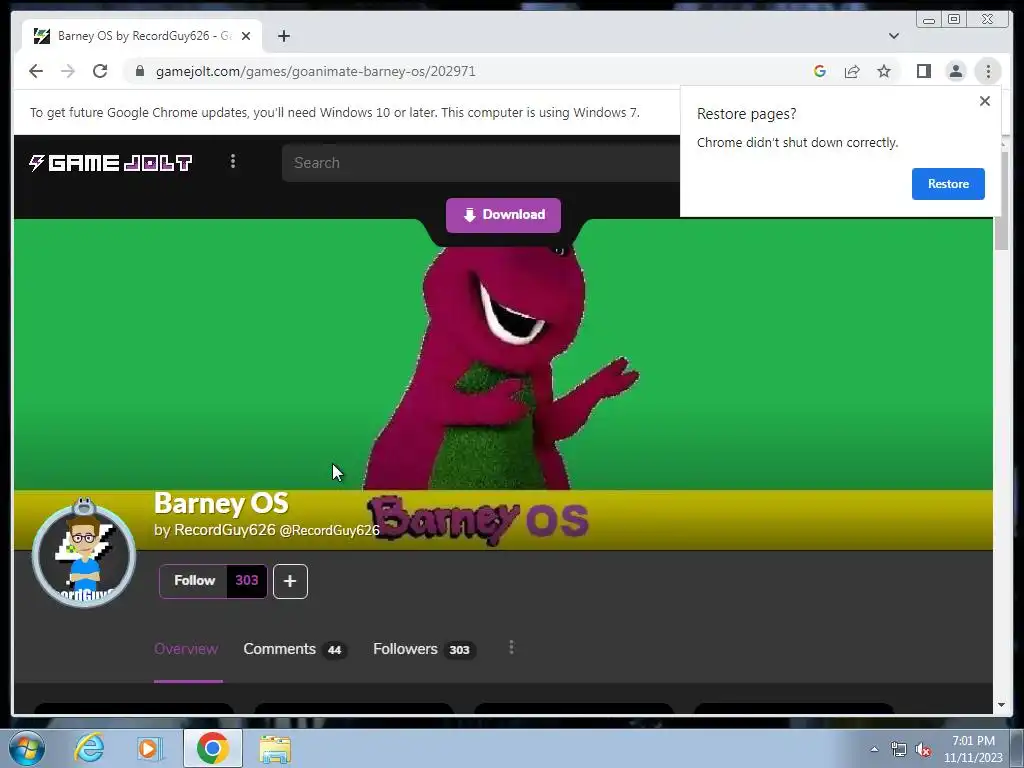Viewport: 1024px width, 768px height.
Task: Close the Barney OS browser tab
Action: (x=246, y=36)
